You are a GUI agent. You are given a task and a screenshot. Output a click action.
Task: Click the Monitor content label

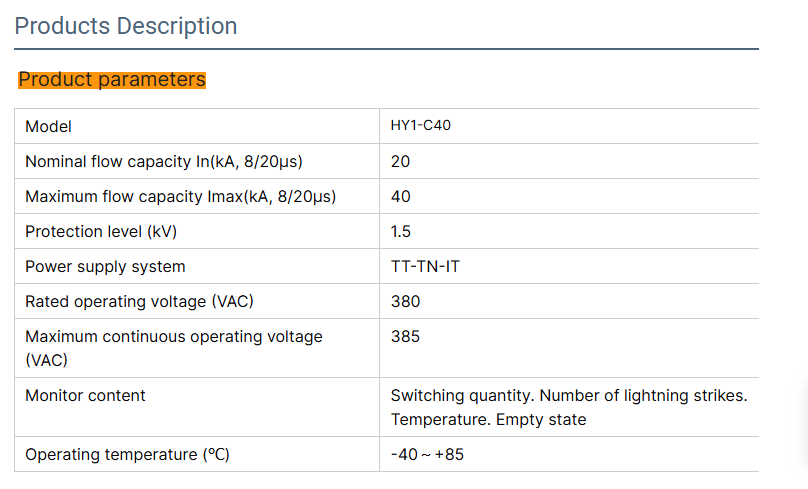(85, 395)
